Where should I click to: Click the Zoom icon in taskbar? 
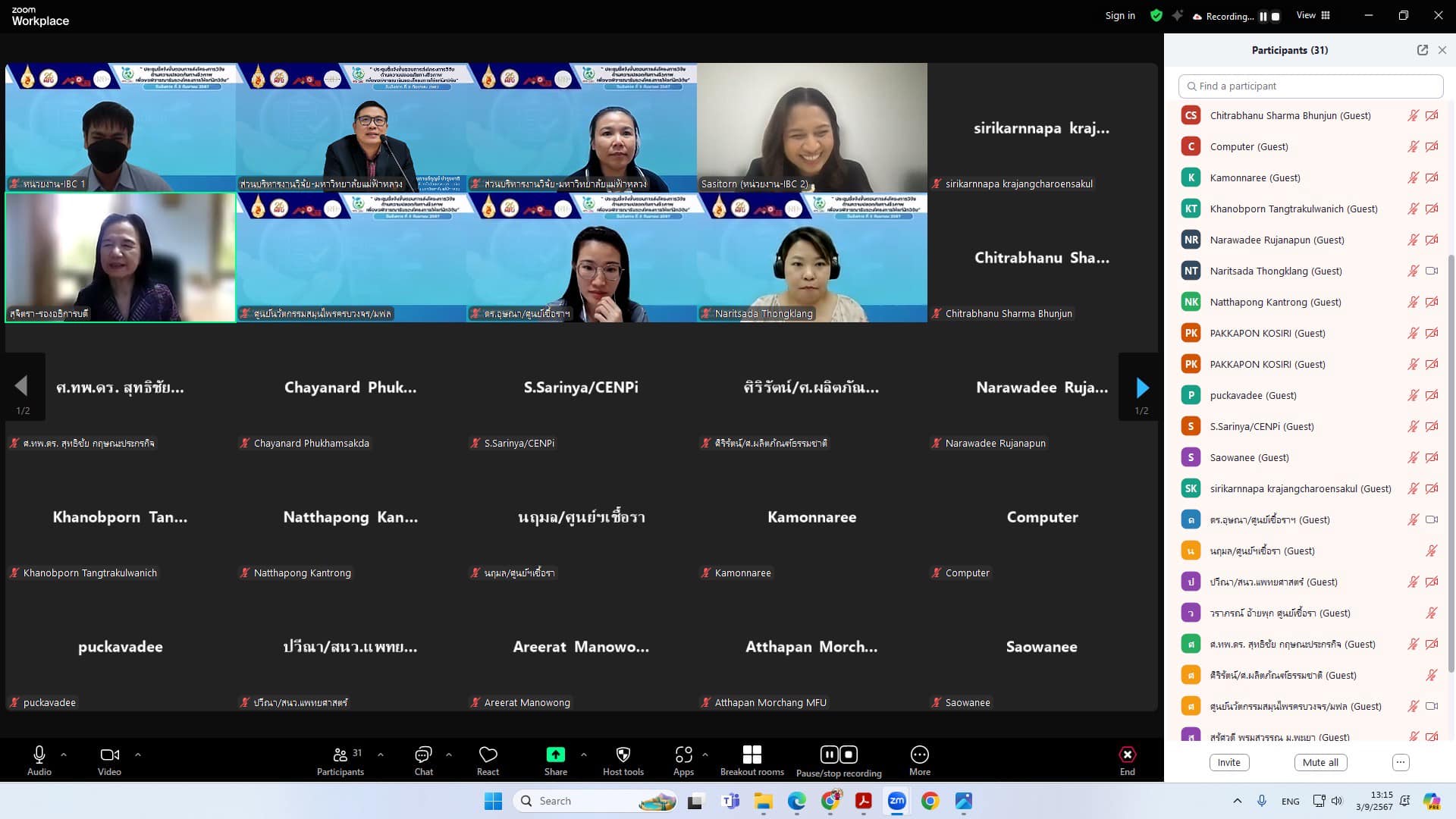tap(896, 801)
